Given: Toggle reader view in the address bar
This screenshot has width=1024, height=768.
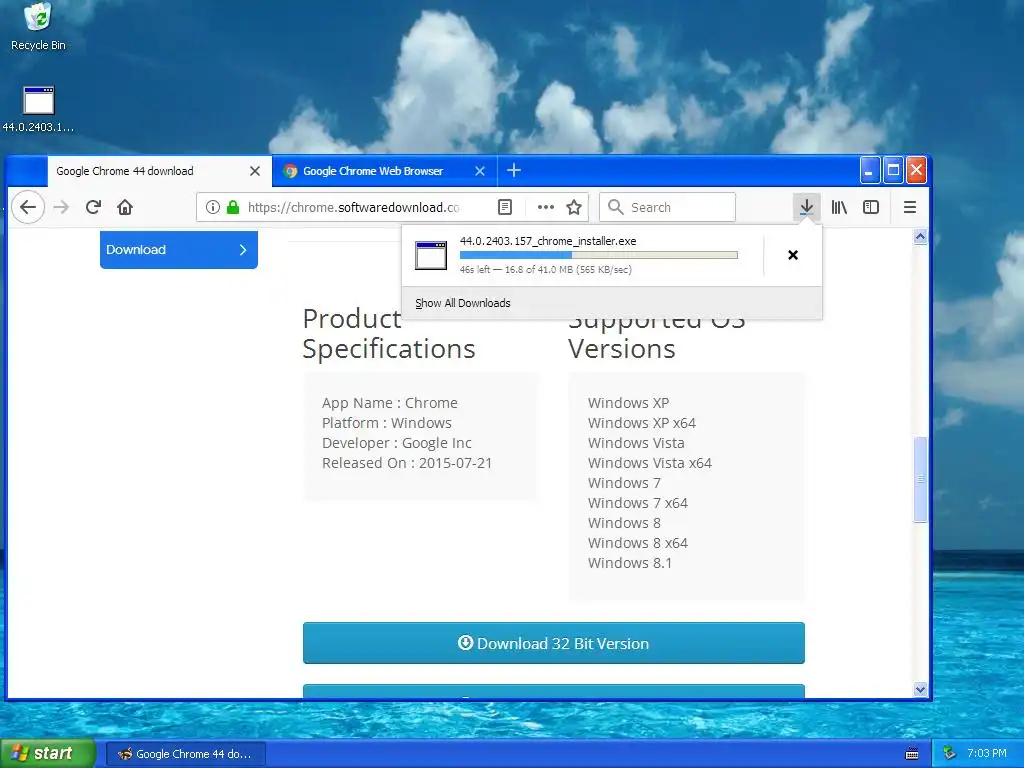Looking at the screenshot, I should pyautogui.click(x=505, y=207).
